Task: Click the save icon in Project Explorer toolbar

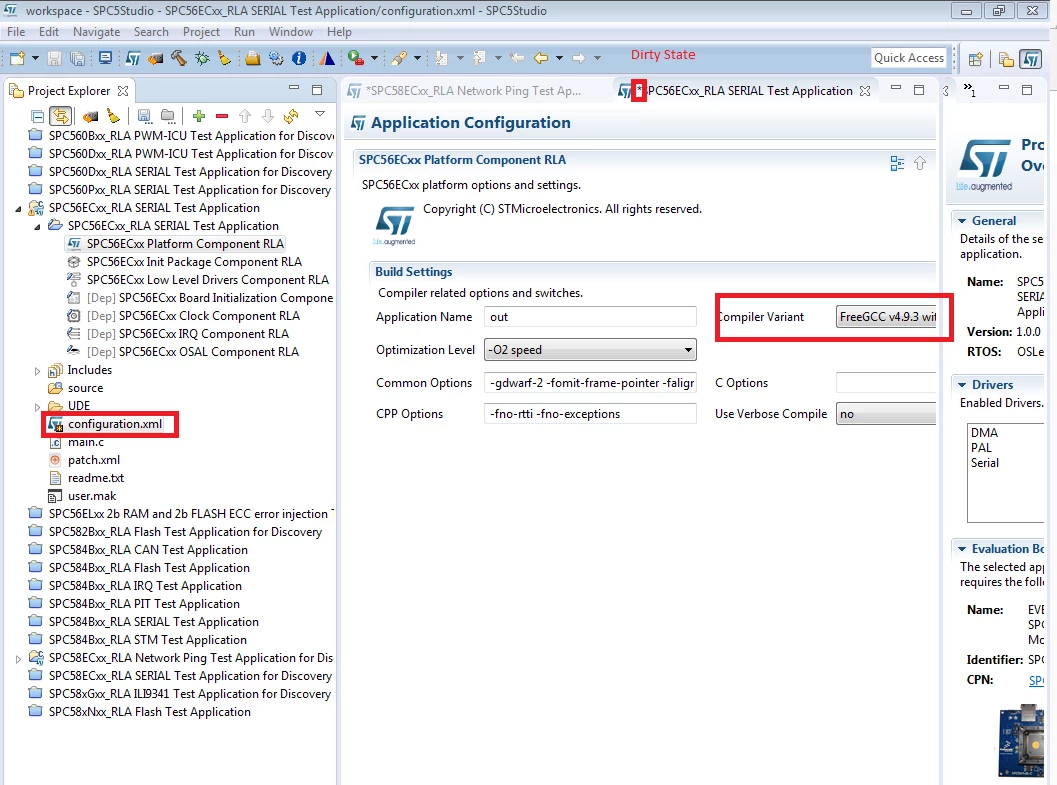Action: click(x=144, y=116)
